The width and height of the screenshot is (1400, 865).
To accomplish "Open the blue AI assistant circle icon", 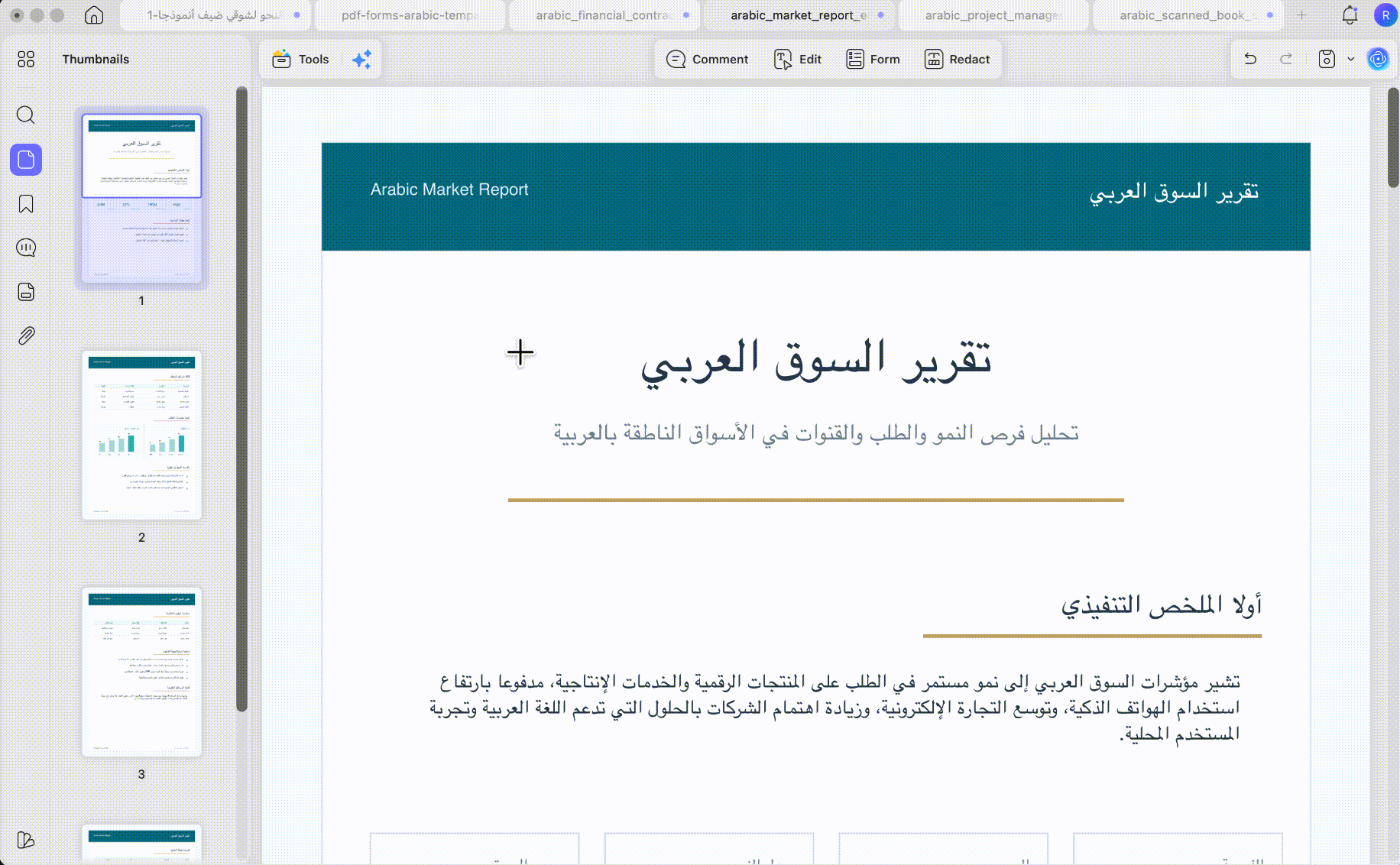I will click(x=1378, y=59).
